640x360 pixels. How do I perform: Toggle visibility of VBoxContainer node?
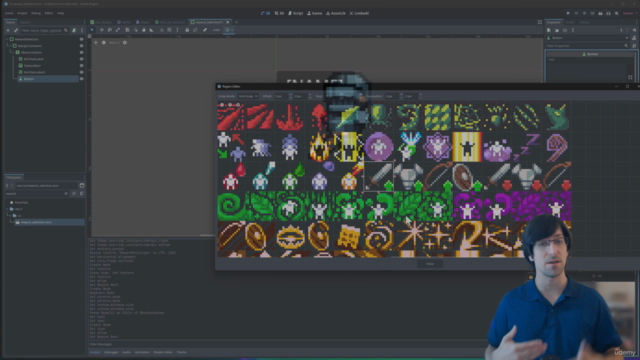click(x=82, y=52)
